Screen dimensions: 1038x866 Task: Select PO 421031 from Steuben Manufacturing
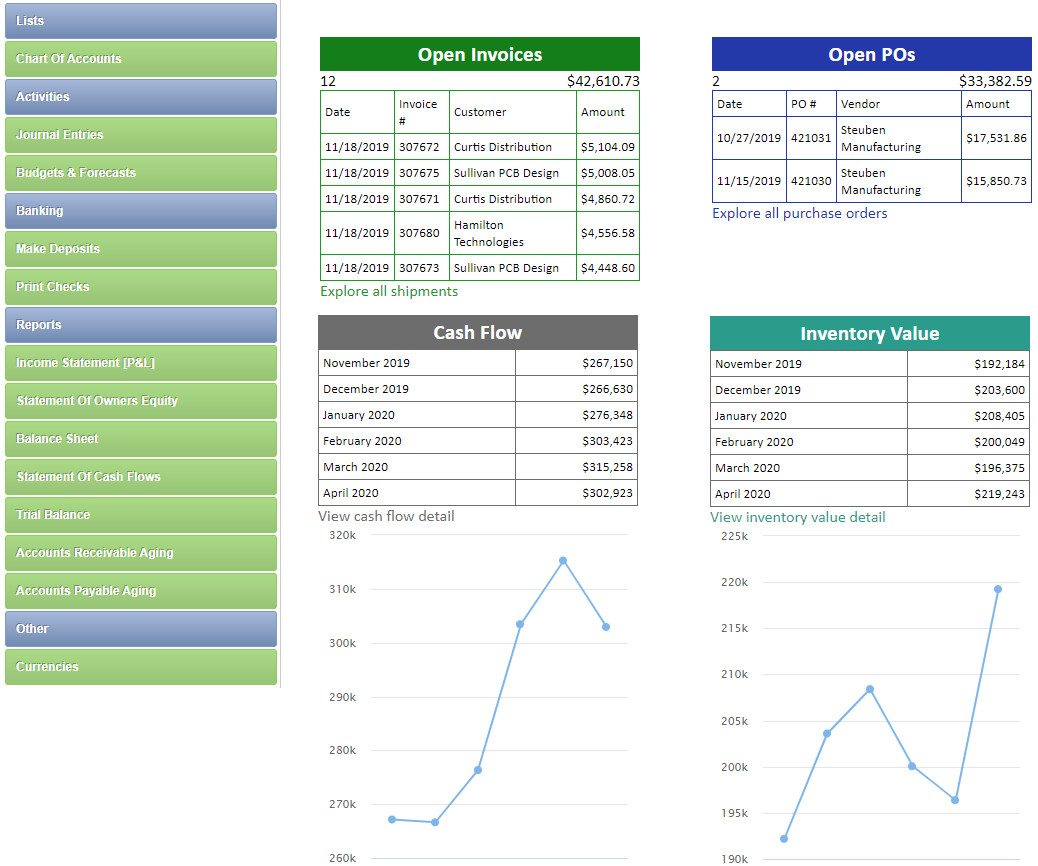(x=870, y=136)
